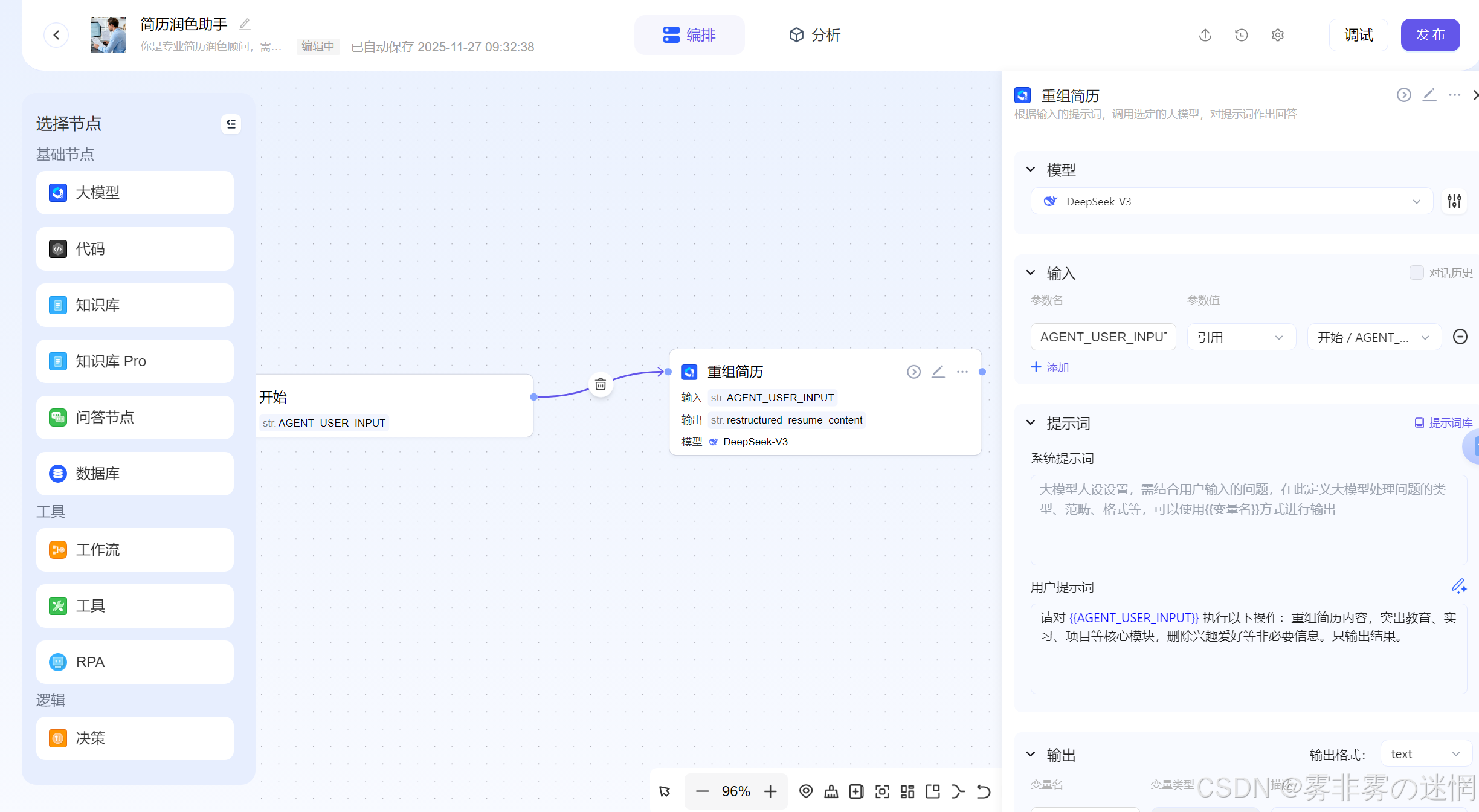Click the AI optimize user prompt icon
Screen dimensions: 1479x812
click(1458, 586)
